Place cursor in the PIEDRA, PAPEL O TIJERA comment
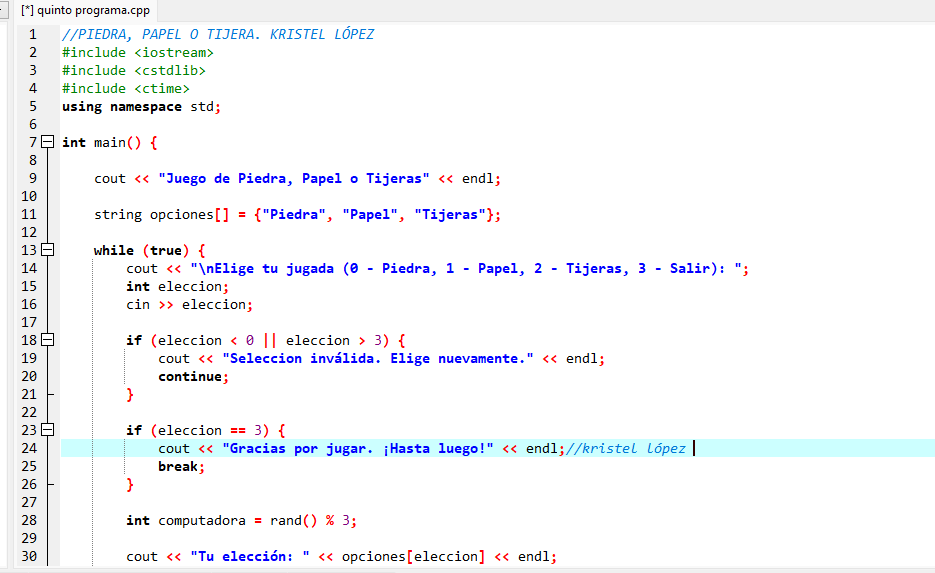 (x=218, y=35)
